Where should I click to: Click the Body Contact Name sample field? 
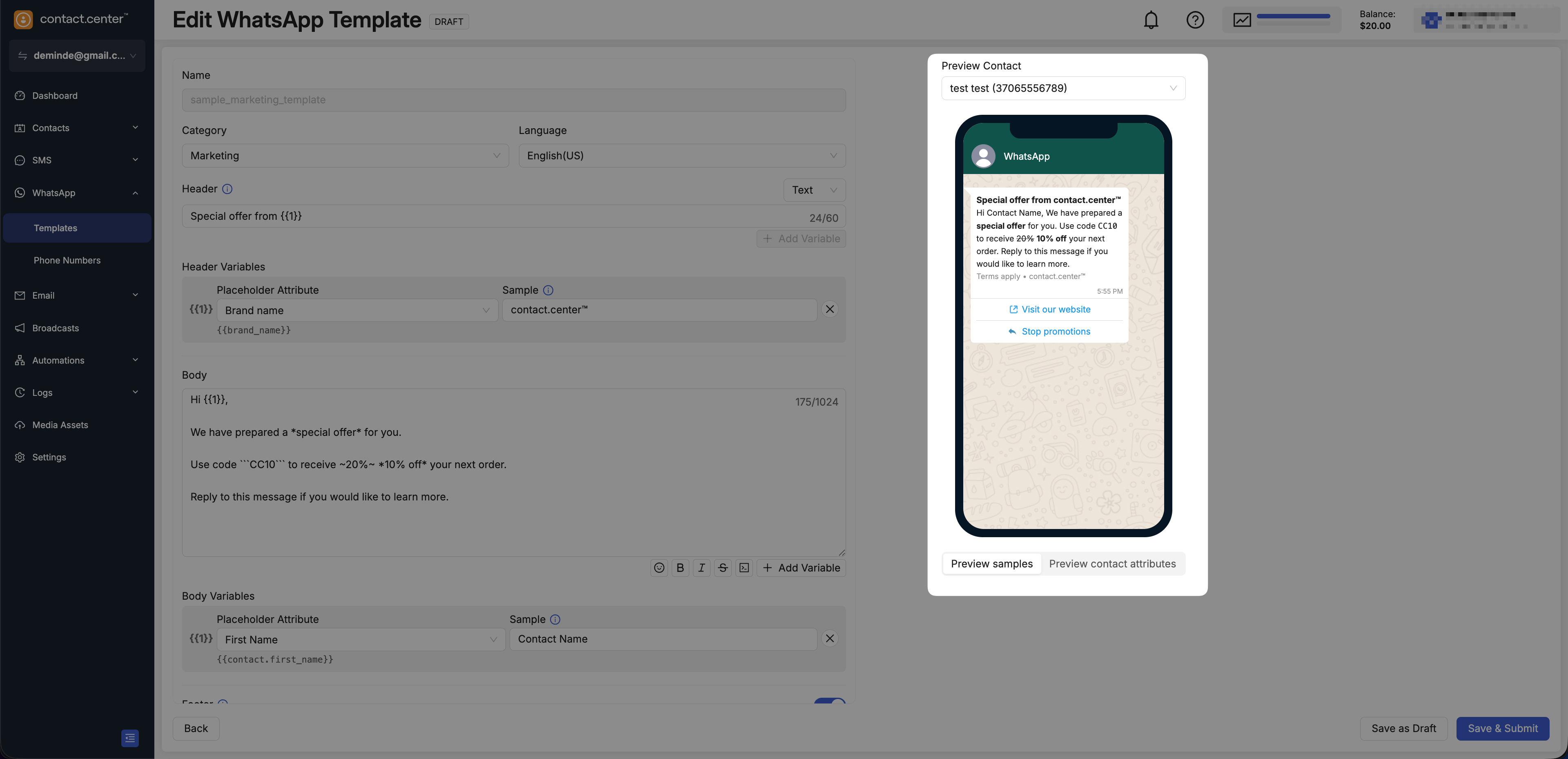coord(662,639)
